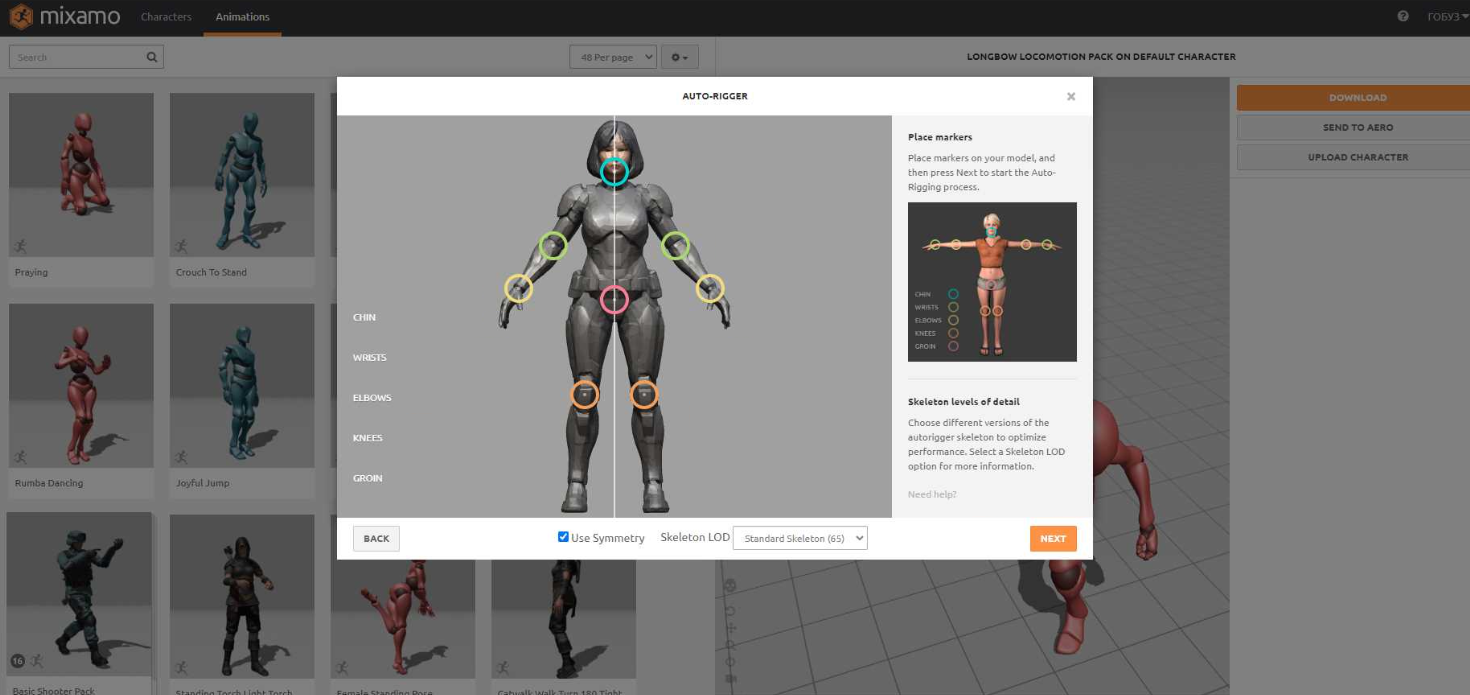Screen dimensions: 1470x695
Task: Select the Rumba Dancing animation thumbnail
Action: [x=81, y=386]
